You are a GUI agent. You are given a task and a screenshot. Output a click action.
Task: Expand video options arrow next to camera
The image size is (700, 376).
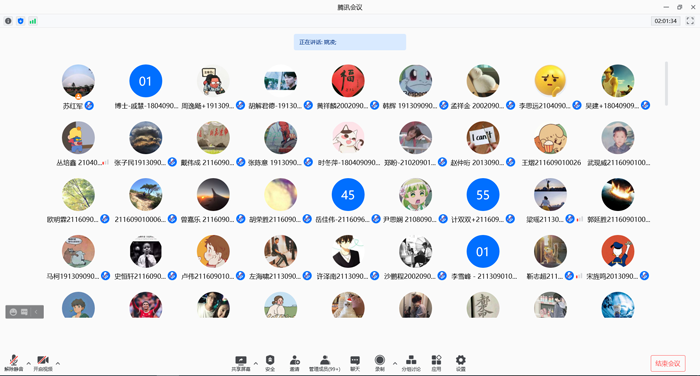tap(58, 363)
